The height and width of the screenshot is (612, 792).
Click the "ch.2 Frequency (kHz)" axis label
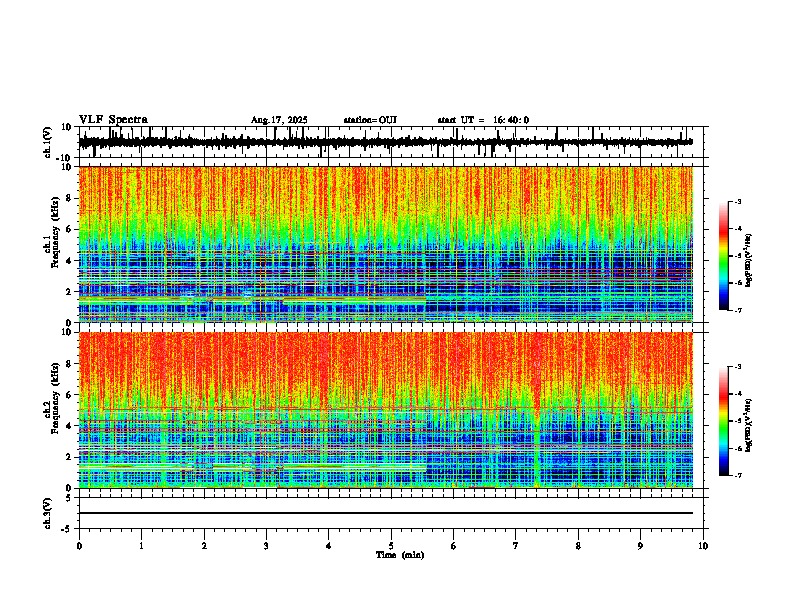click(51, 398)
